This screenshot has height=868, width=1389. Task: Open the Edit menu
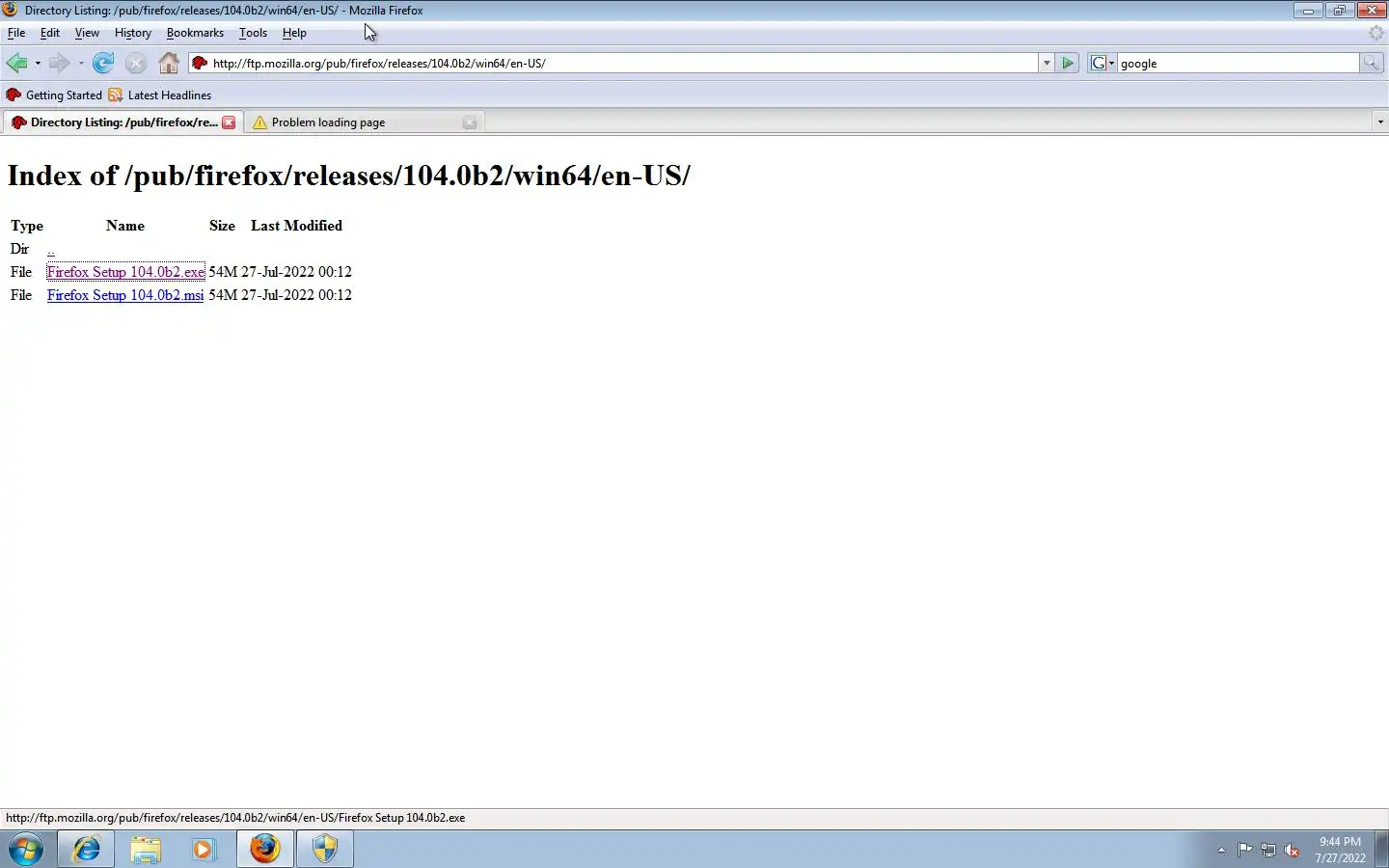[50, 33]
